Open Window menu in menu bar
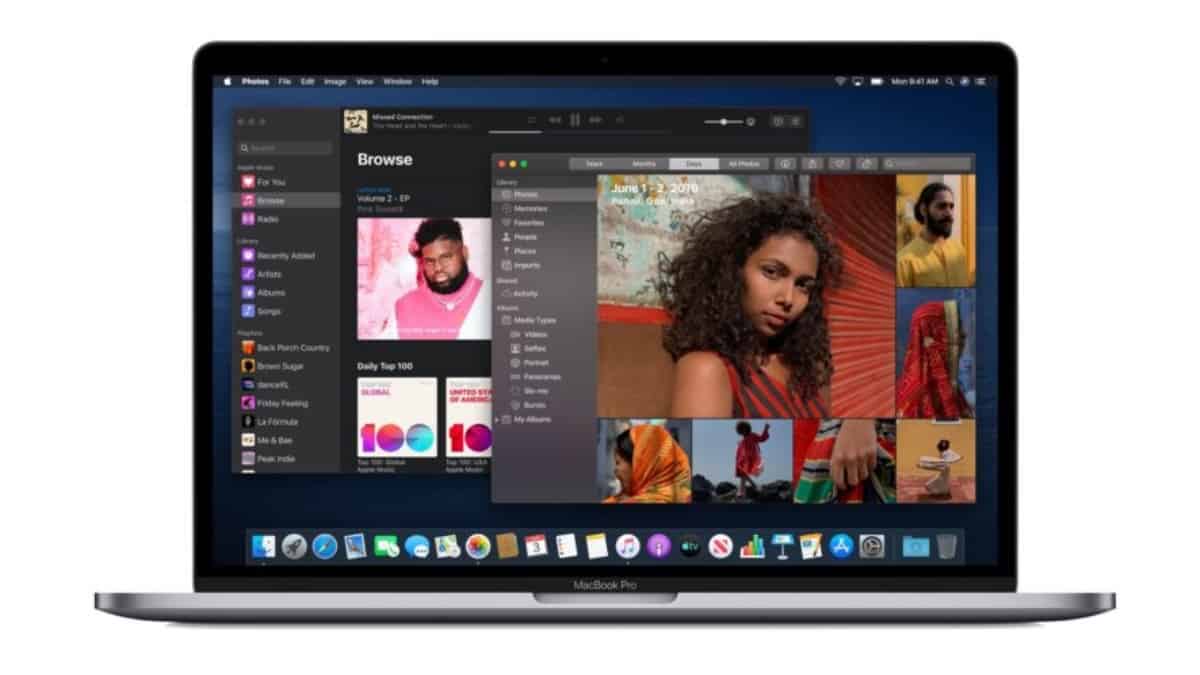 click(x=398, y=81)
